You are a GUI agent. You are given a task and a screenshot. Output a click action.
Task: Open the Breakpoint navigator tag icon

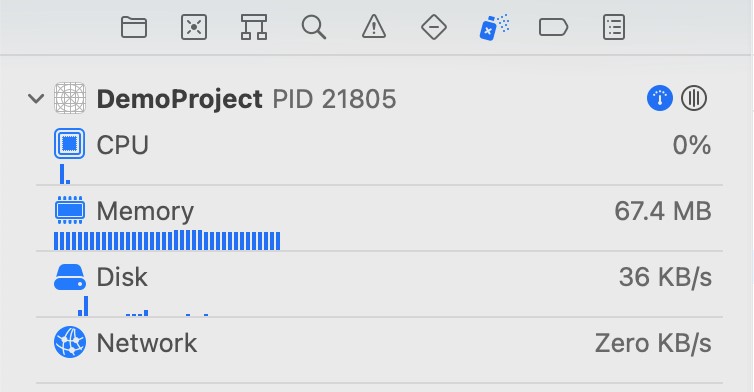tap(553, 27)
